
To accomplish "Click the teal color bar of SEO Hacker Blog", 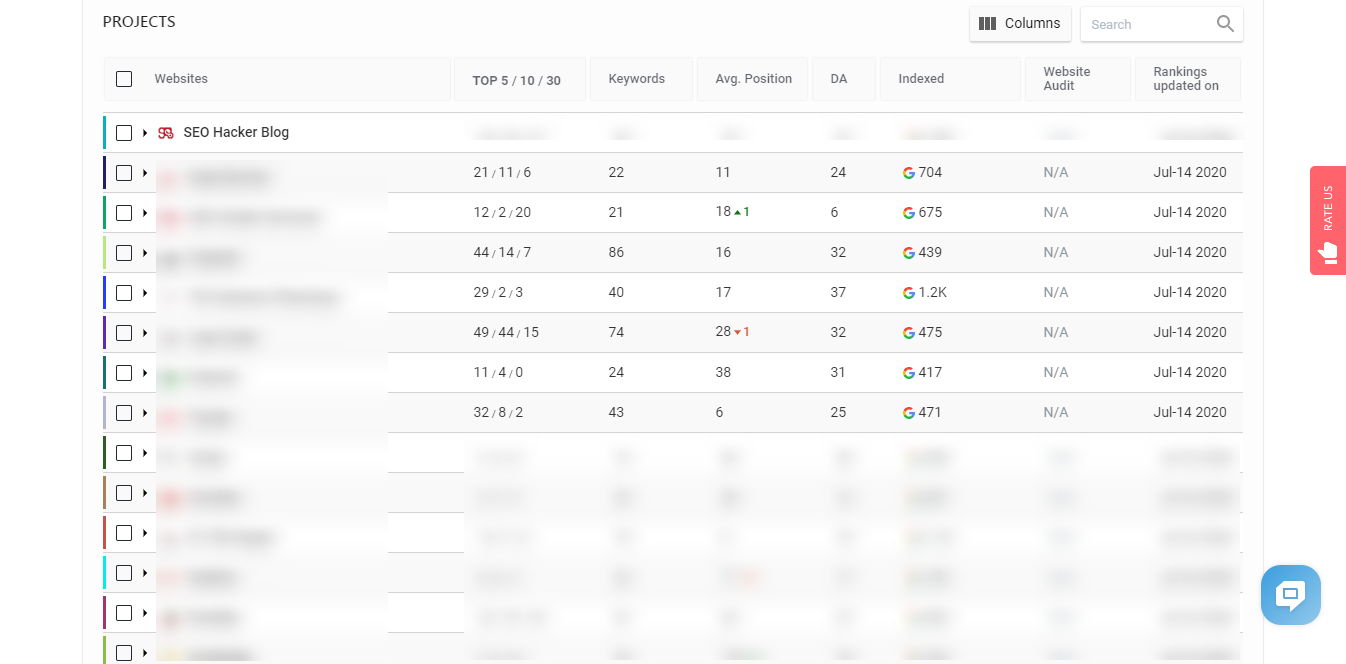I will pos(105,133).
